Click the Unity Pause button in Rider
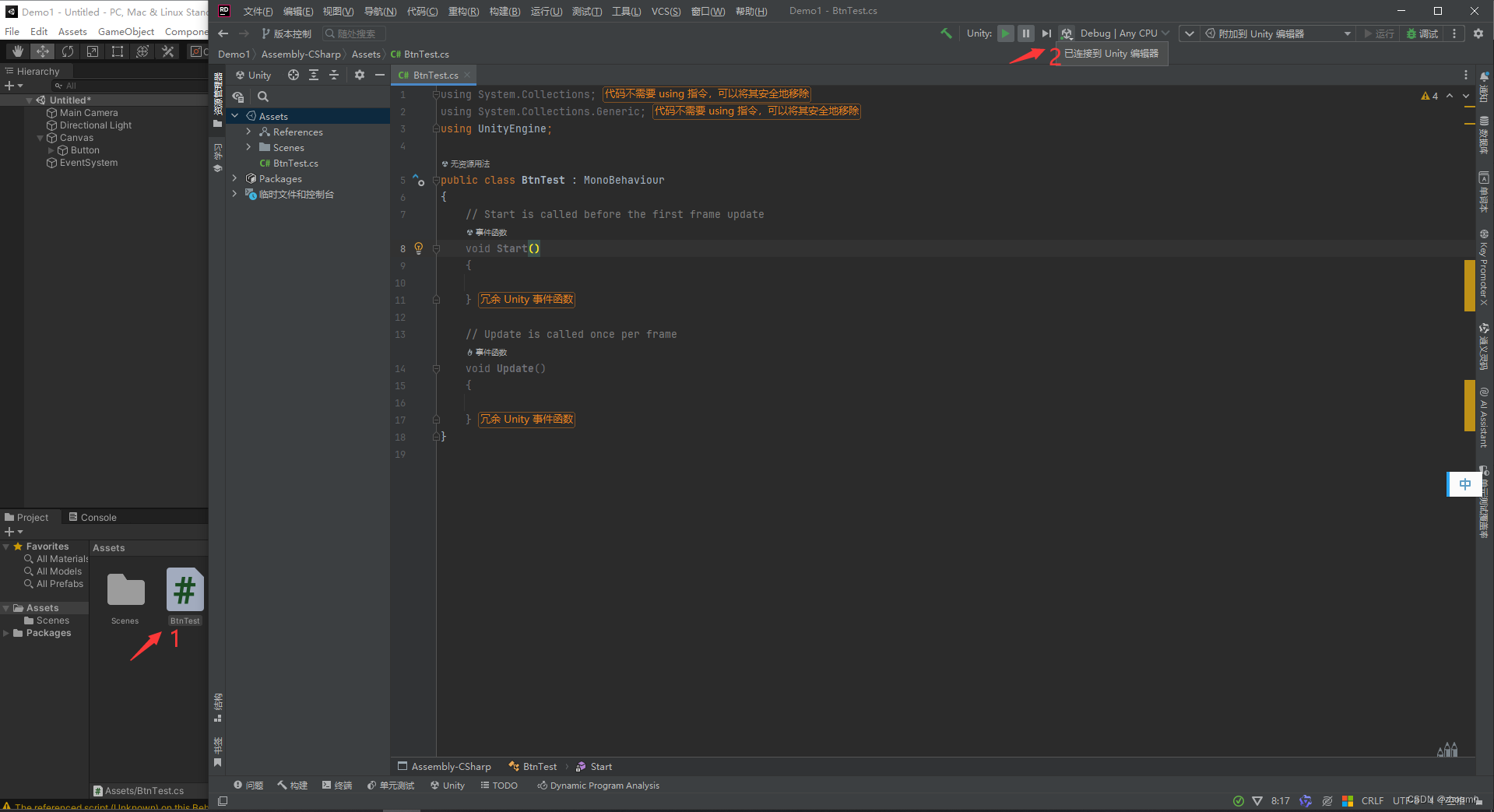 click(x=1026, y=33)
